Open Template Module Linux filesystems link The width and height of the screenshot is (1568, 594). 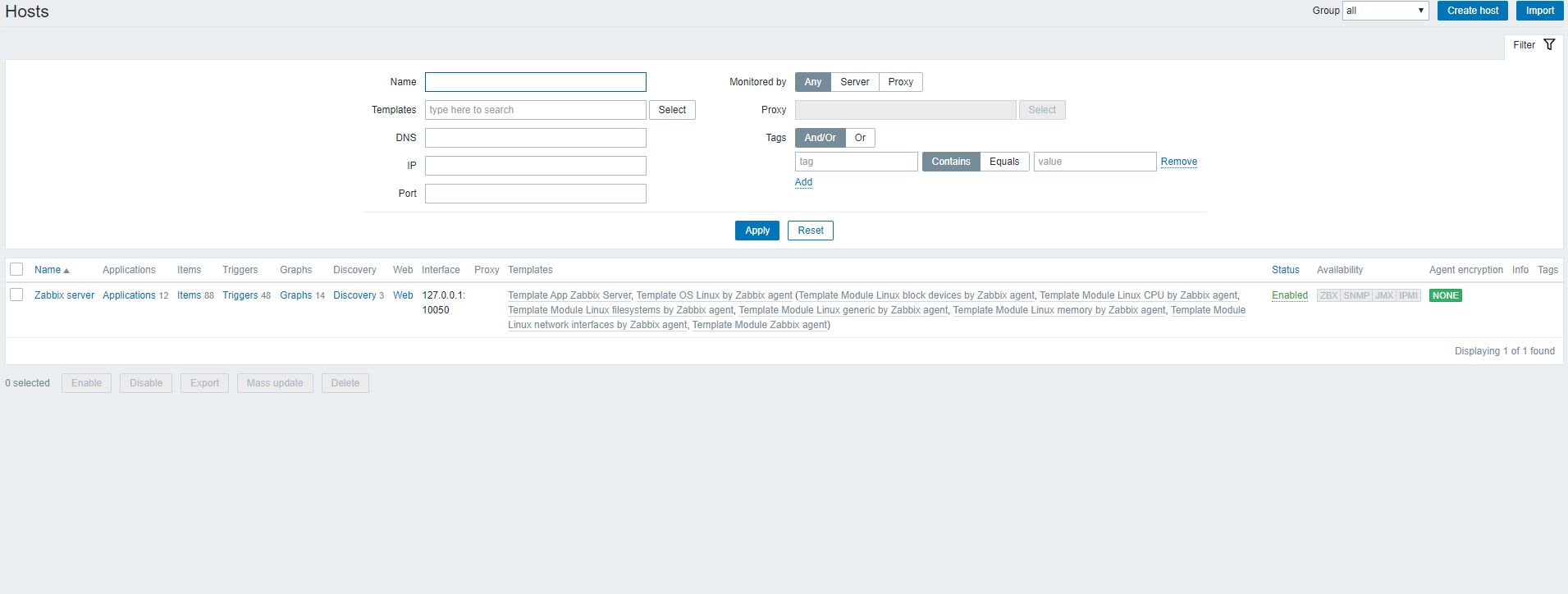621,310
